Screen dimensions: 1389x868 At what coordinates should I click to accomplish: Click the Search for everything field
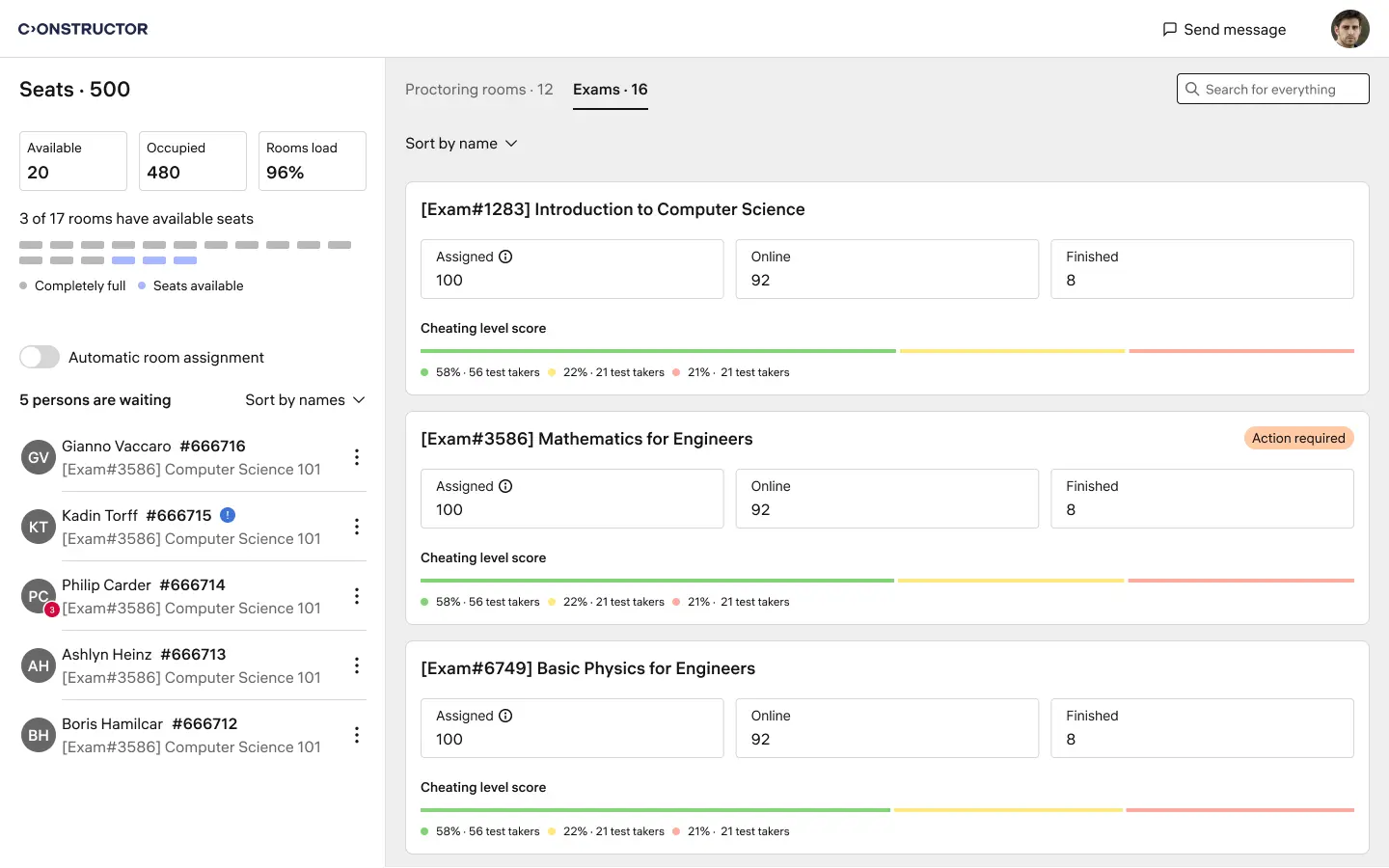[1272, 89]
